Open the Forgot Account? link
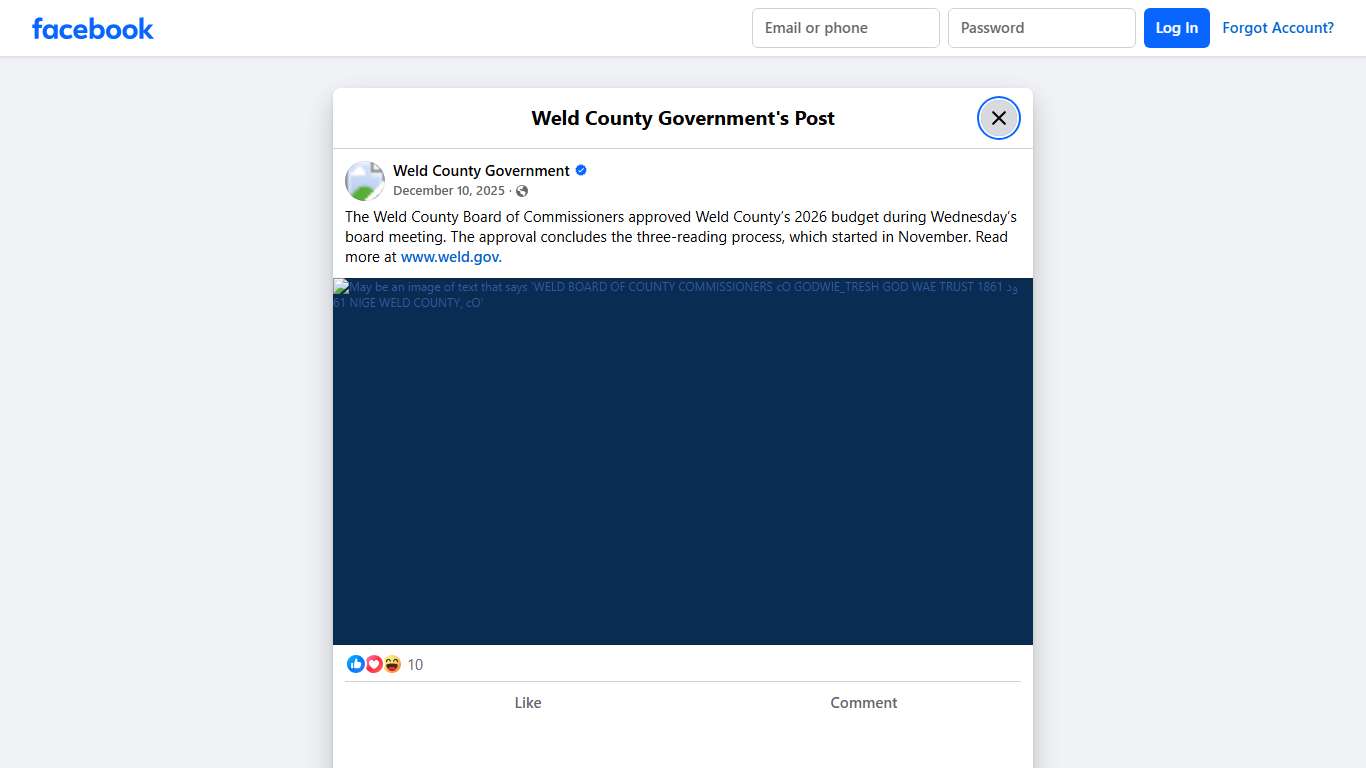Screen dimensions: 1366x768 [x=1278, y=28]
